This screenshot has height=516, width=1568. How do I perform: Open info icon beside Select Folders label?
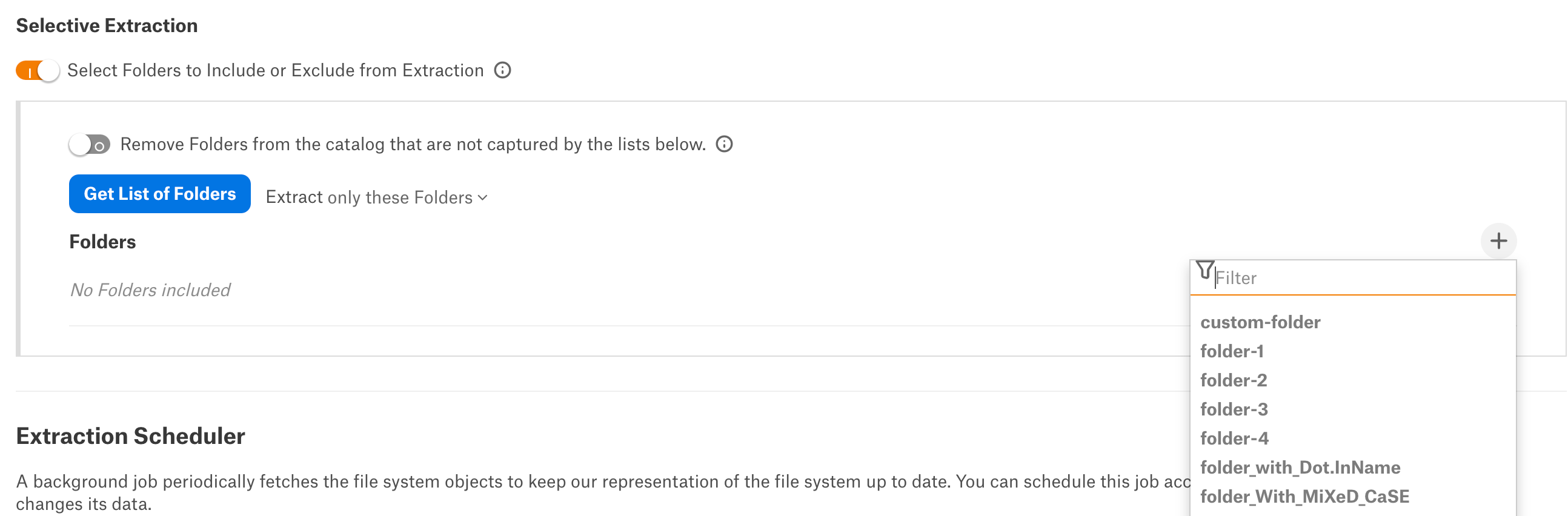502,71
